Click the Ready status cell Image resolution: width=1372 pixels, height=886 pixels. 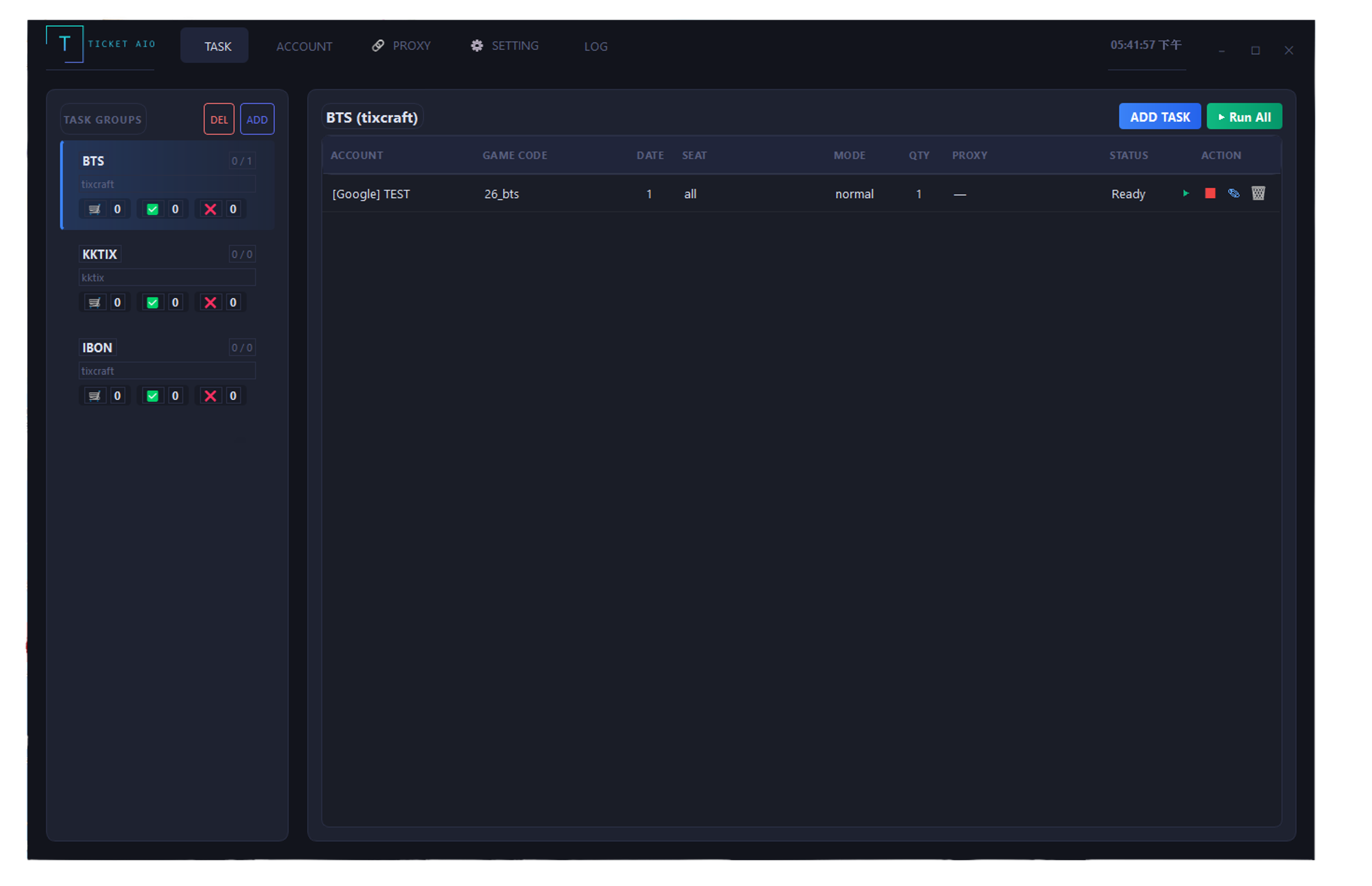point(1128,194)
